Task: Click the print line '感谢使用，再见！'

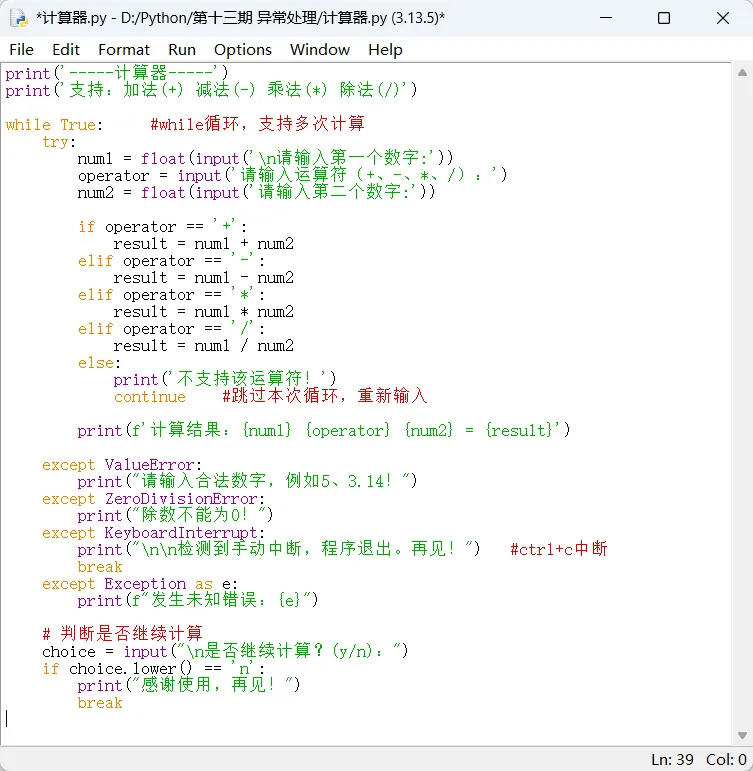Action: click(x=189, y=685)
